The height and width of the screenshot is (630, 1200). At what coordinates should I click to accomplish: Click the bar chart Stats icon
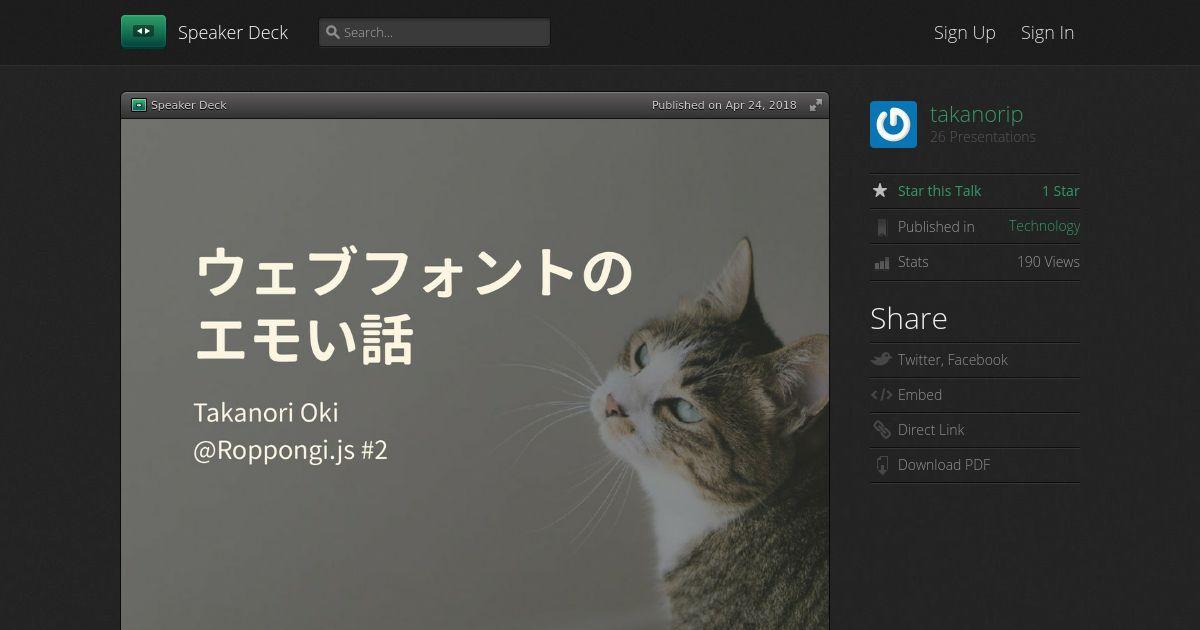click(881, 263)
